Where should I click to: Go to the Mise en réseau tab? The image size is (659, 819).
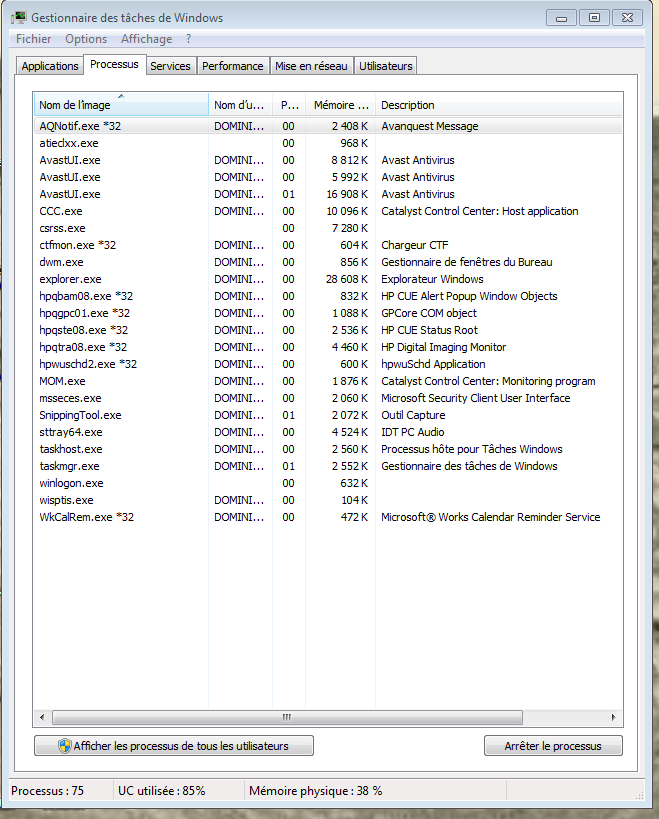[311, 66]
